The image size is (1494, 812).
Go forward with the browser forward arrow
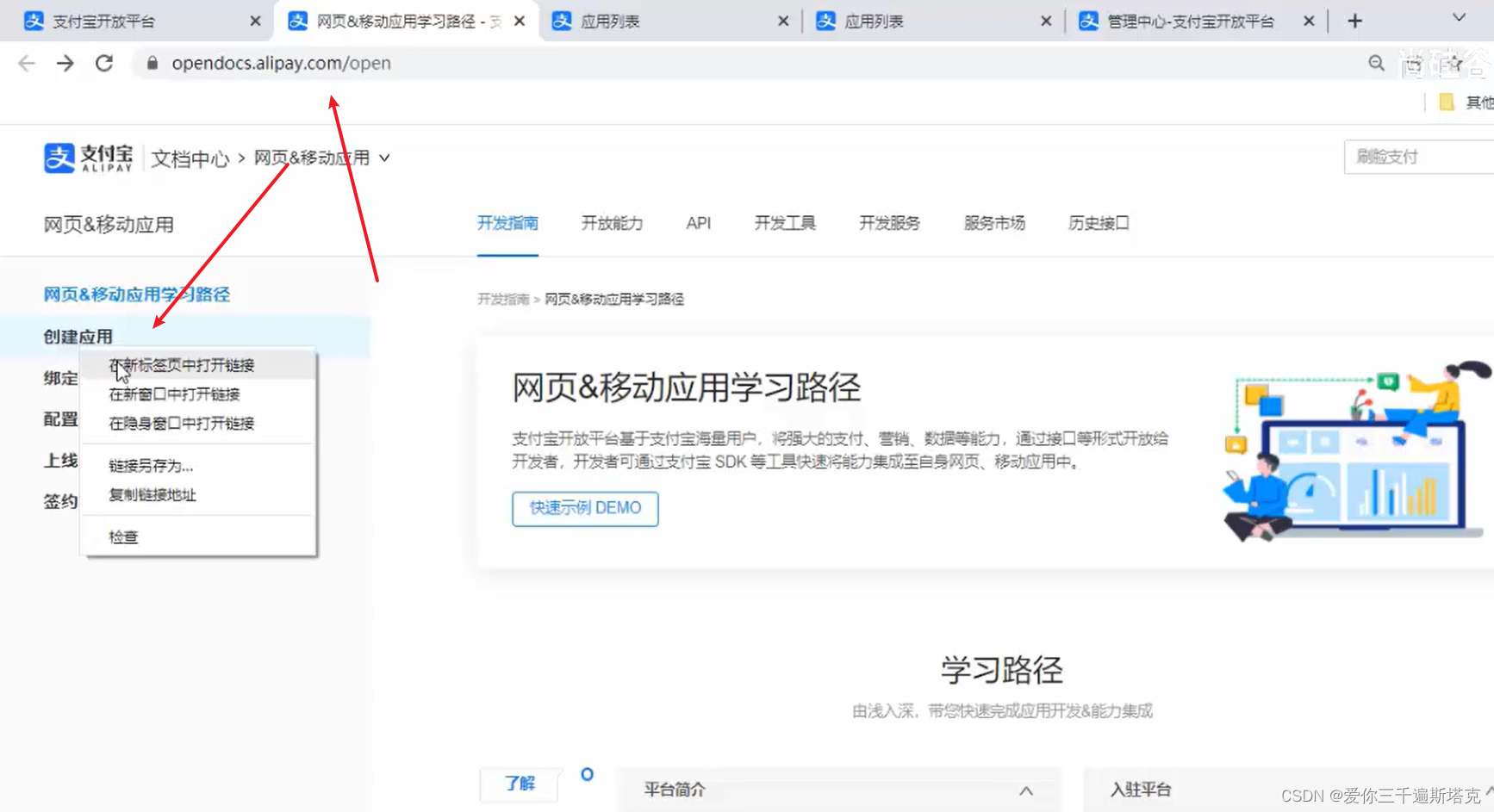[65, 63]
